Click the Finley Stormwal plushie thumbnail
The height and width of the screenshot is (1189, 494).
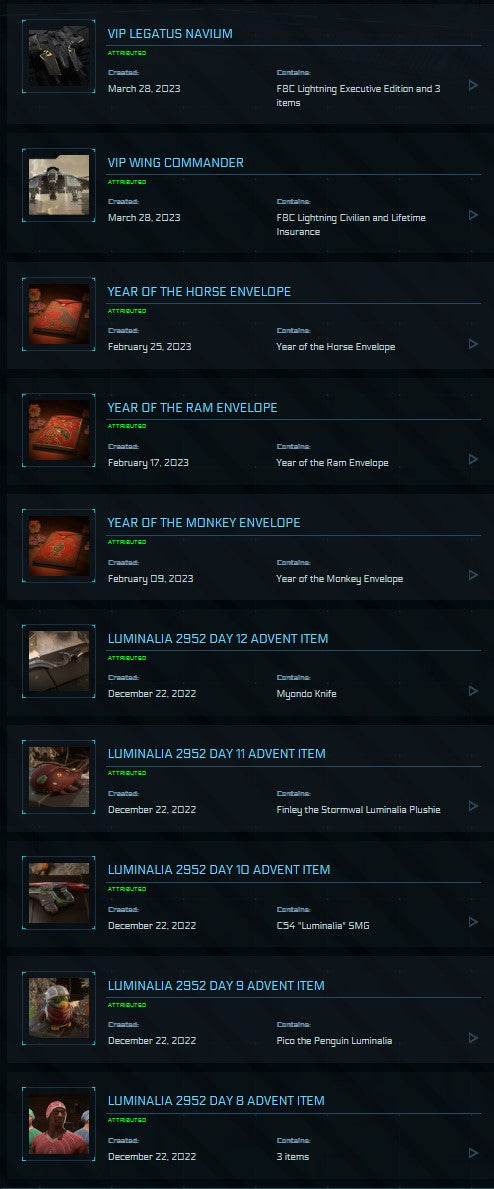59,776
